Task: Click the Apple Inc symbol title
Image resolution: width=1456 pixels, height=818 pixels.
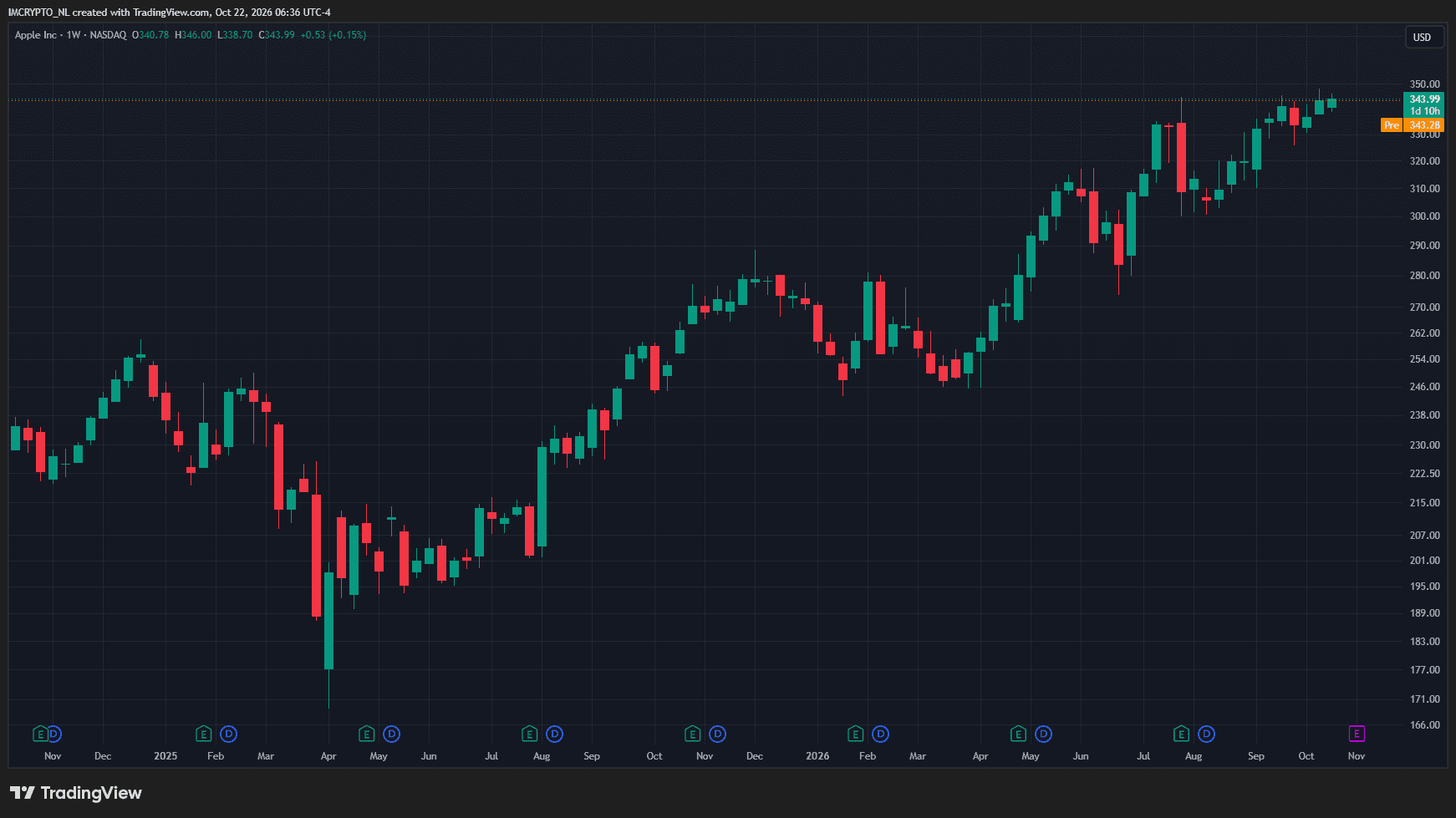Action: click(x=36, y=35)
